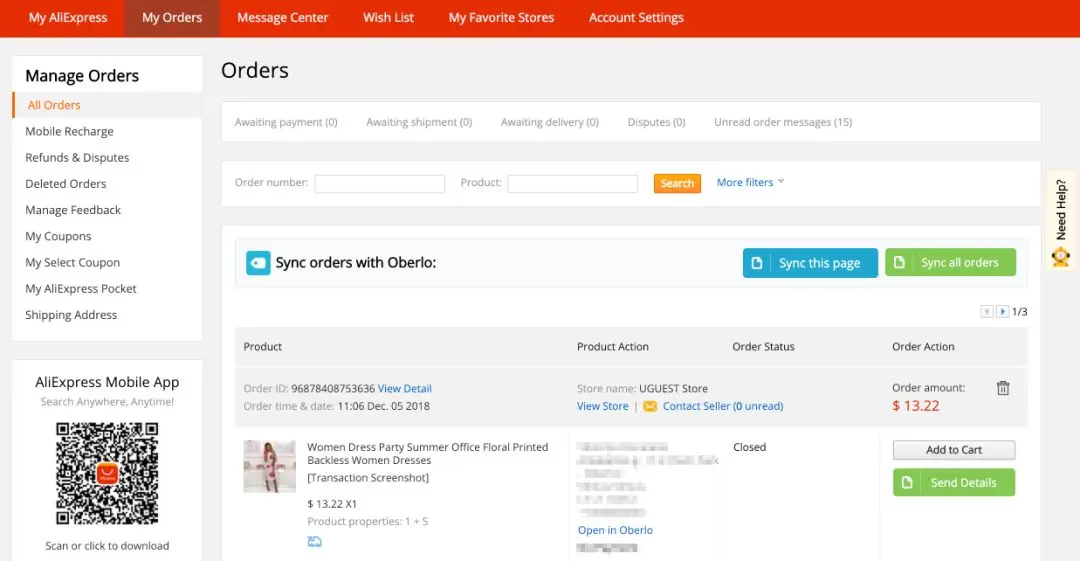Open Message Center in top navigation

point(282,18)
